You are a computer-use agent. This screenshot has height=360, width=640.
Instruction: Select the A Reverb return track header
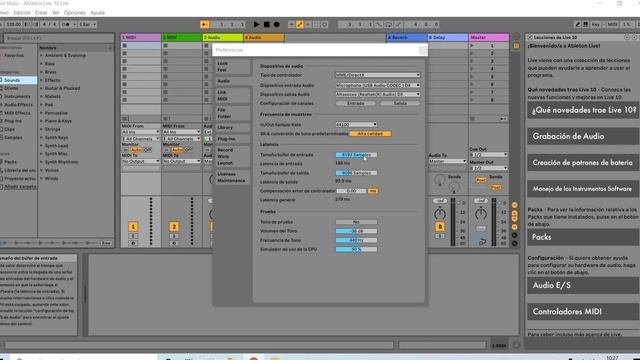pos(407,38)
